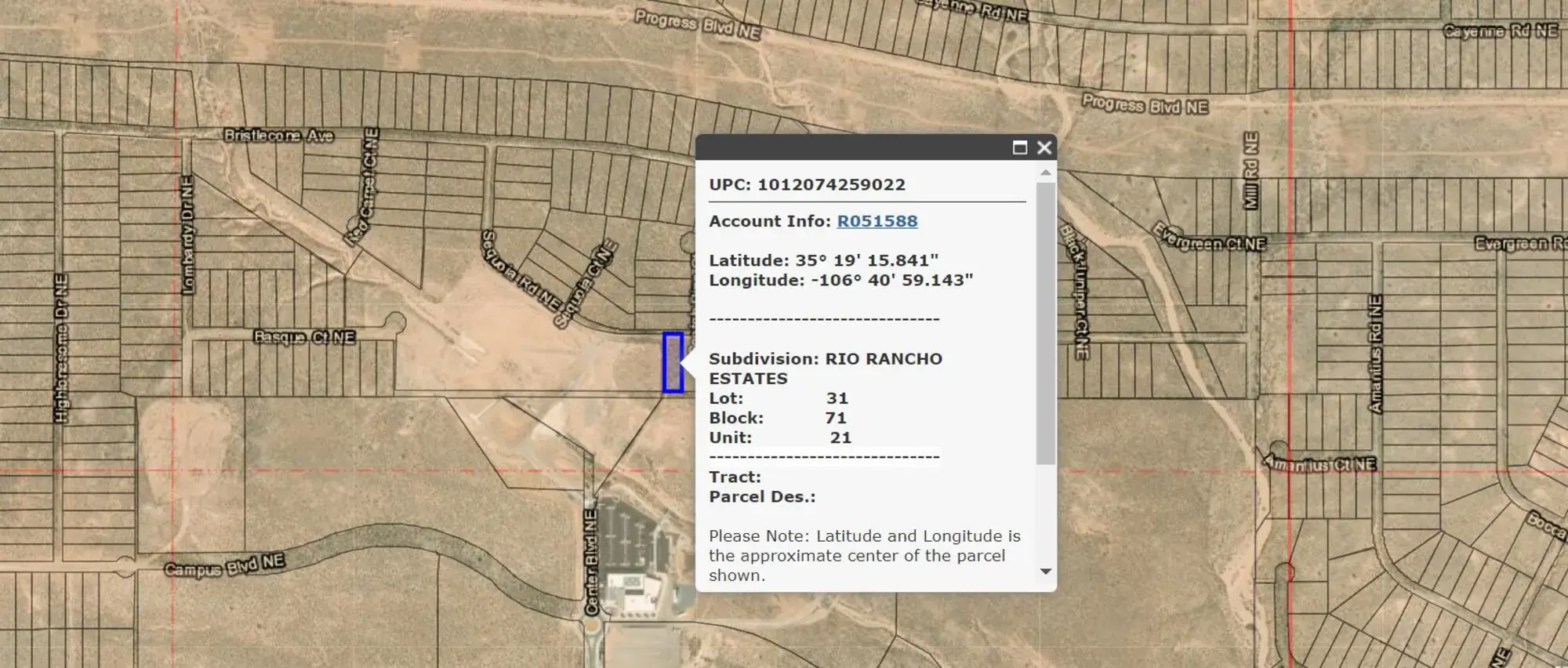Click the Basque Ct NE street label
The width and height of the screenshot is (1568, 668).
304,337
